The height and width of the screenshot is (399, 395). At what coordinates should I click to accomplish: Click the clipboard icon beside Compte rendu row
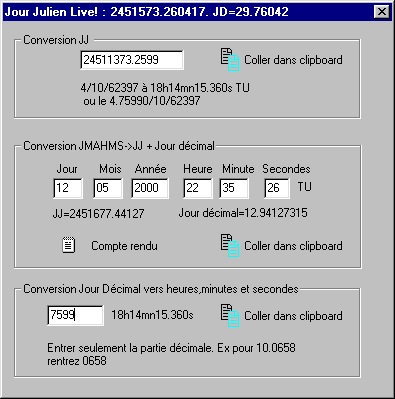tap(230, 246)
